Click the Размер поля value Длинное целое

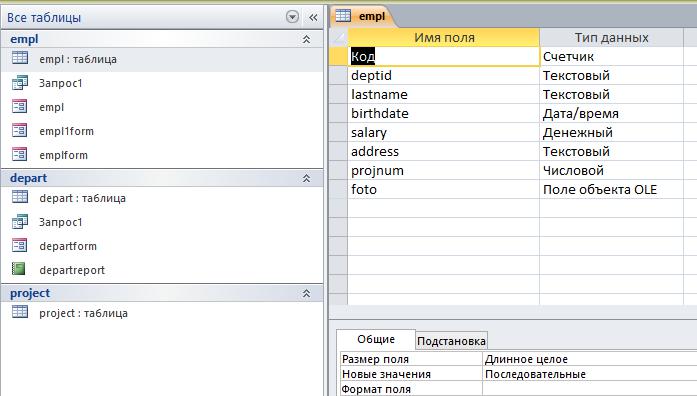590,359
